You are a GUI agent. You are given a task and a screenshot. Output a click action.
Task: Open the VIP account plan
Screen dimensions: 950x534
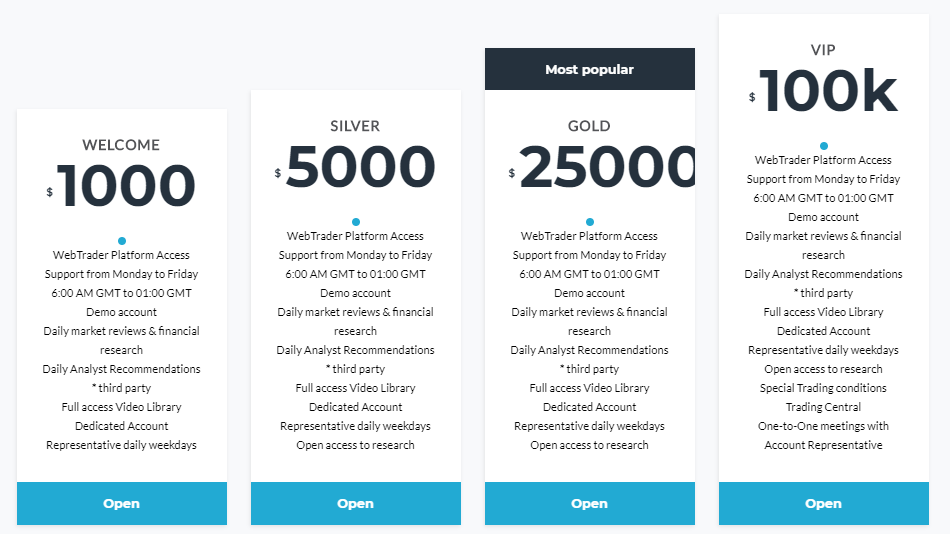point(823,503)
